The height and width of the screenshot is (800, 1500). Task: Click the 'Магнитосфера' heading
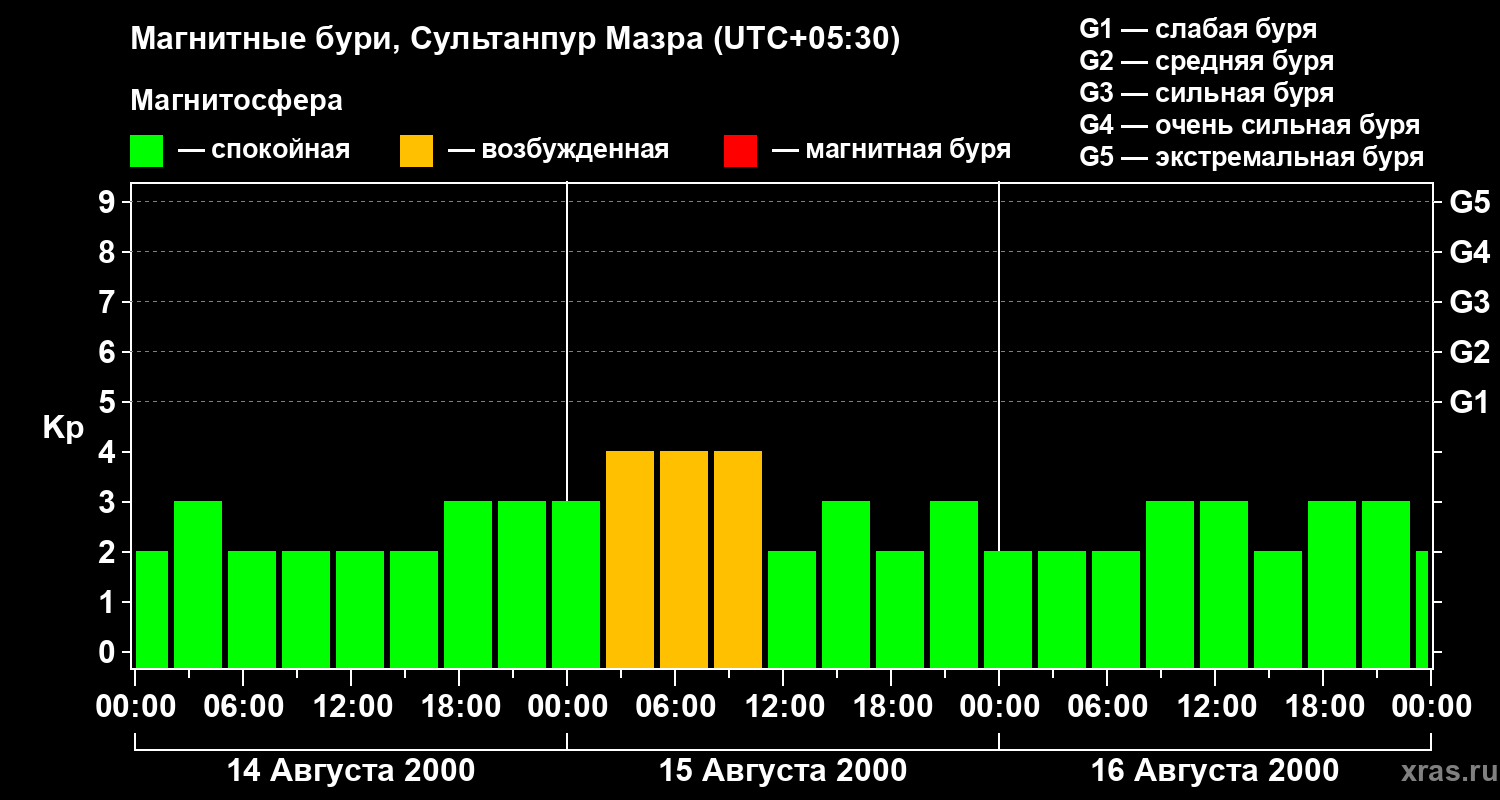tap(237, 101)
